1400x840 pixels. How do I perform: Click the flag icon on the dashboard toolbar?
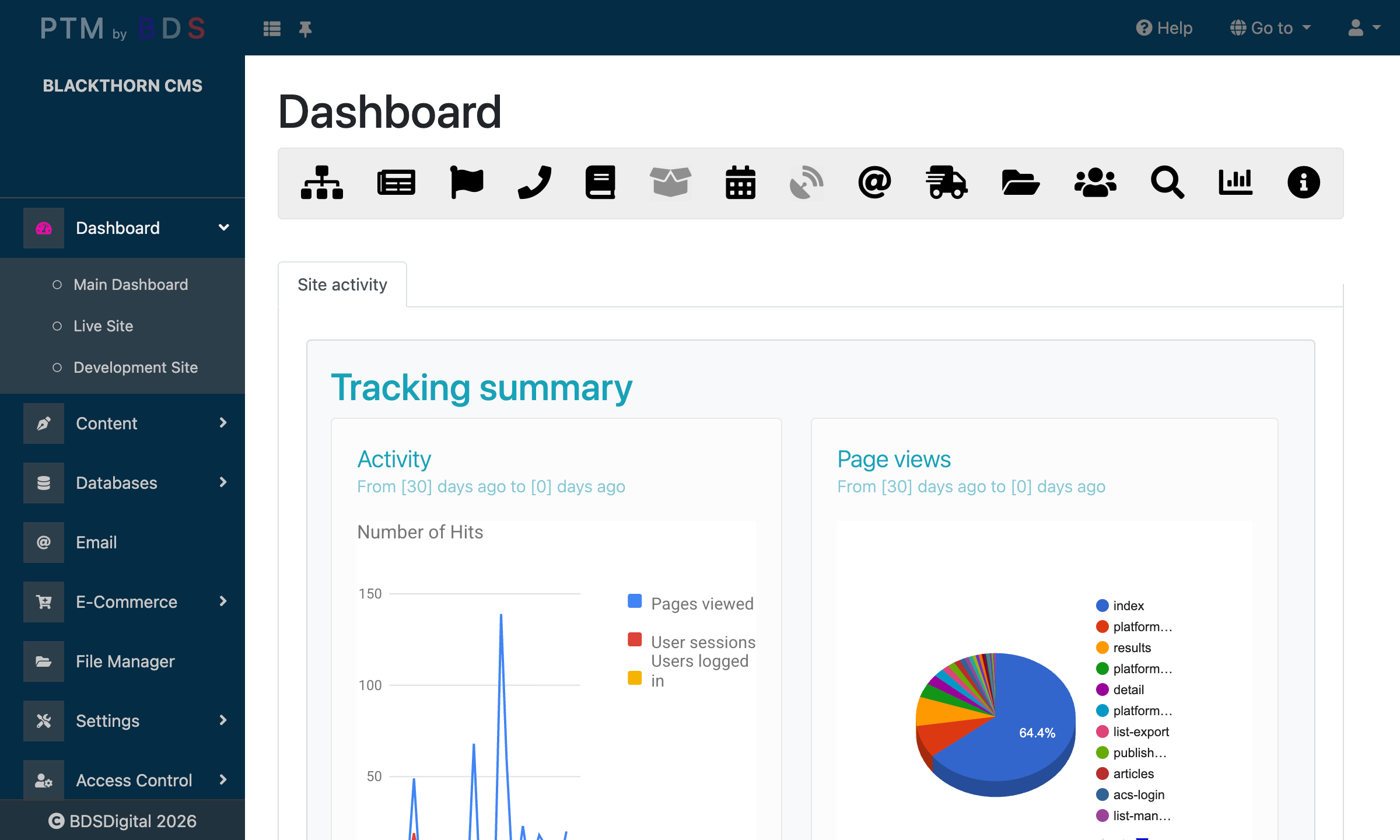coord(467,183)
